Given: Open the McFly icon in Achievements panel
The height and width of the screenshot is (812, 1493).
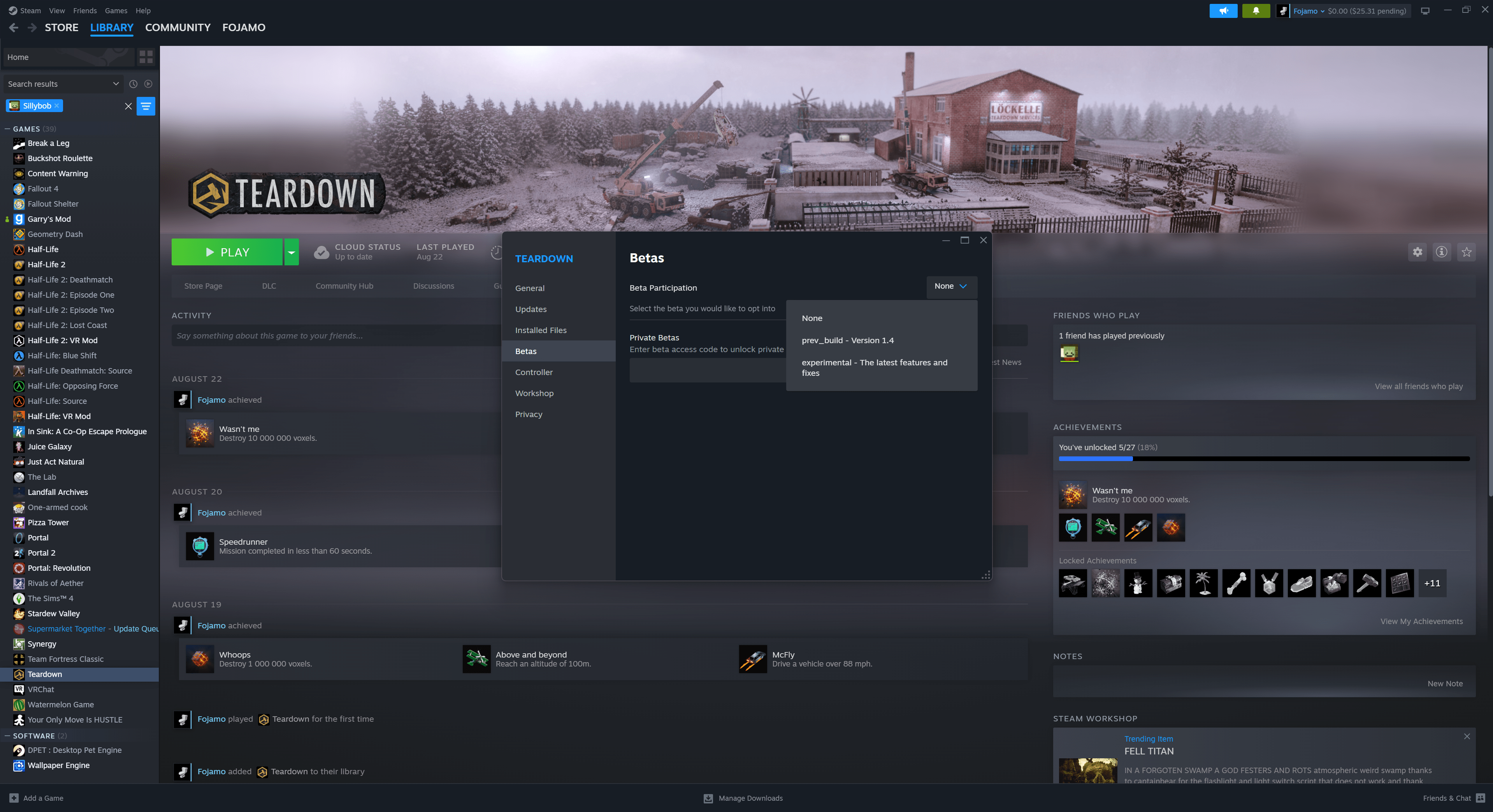Looking at the screenshot, I should (x=1138, y=528).
